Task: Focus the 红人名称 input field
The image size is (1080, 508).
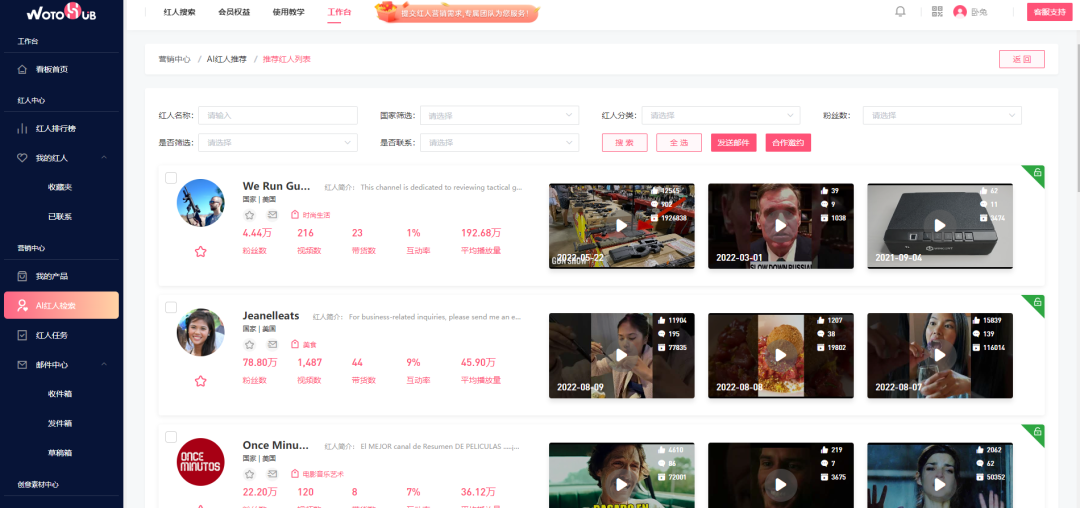Action: (x=278, y=116)
